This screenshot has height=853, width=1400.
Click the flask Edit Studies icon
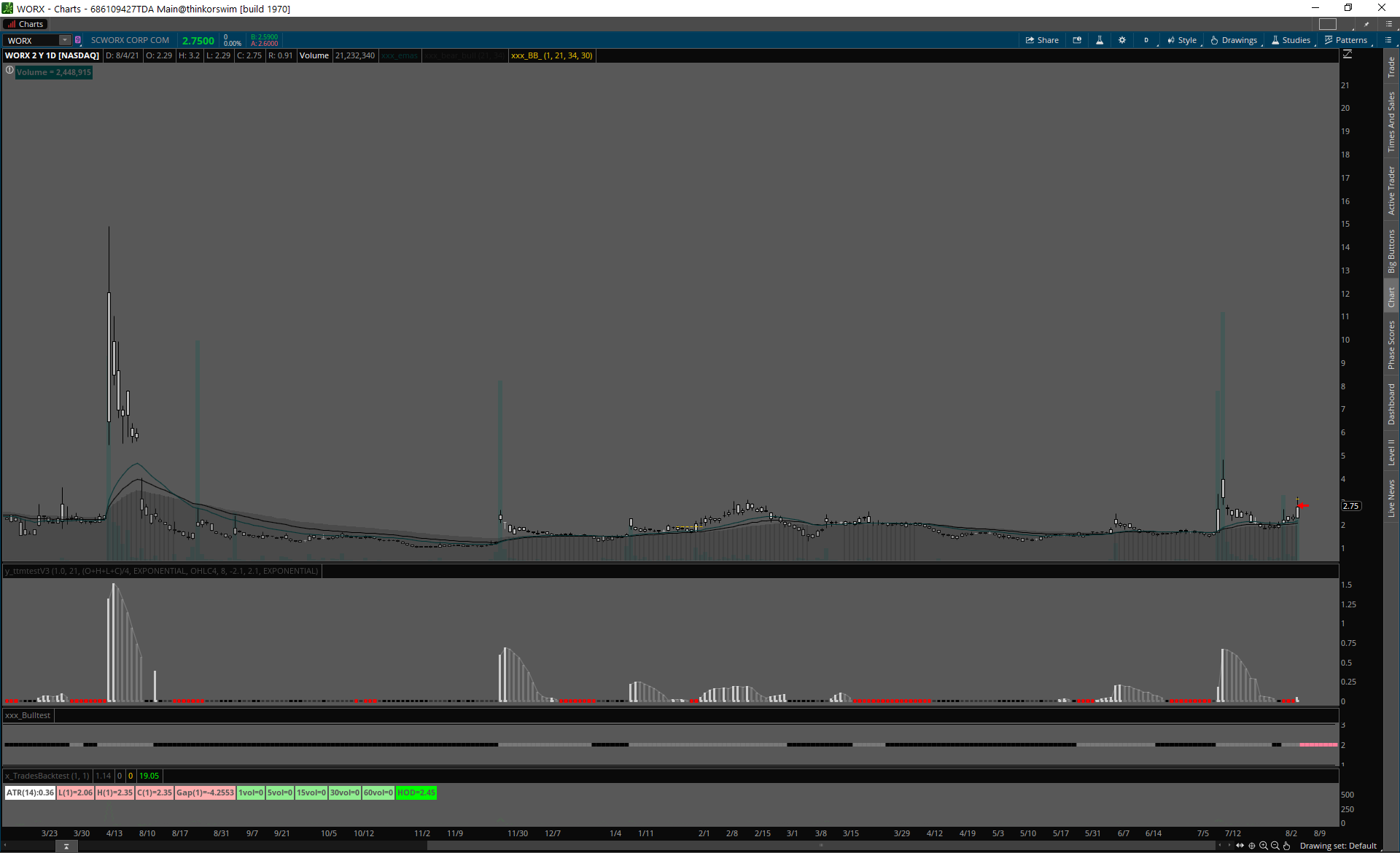(x=1100, y=40)
